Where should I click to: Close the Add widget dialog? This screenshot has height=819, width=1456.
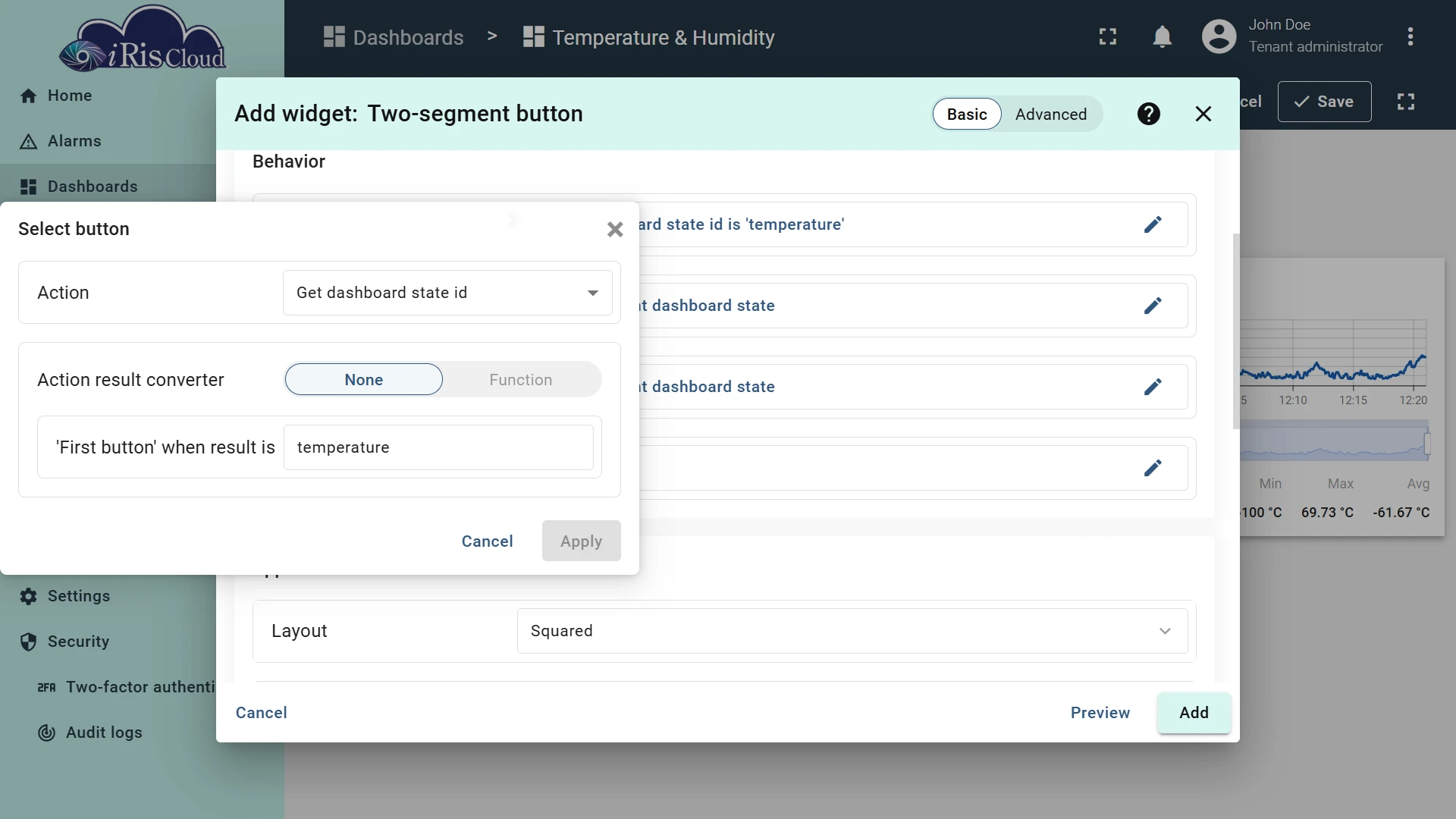point(1203,114)
